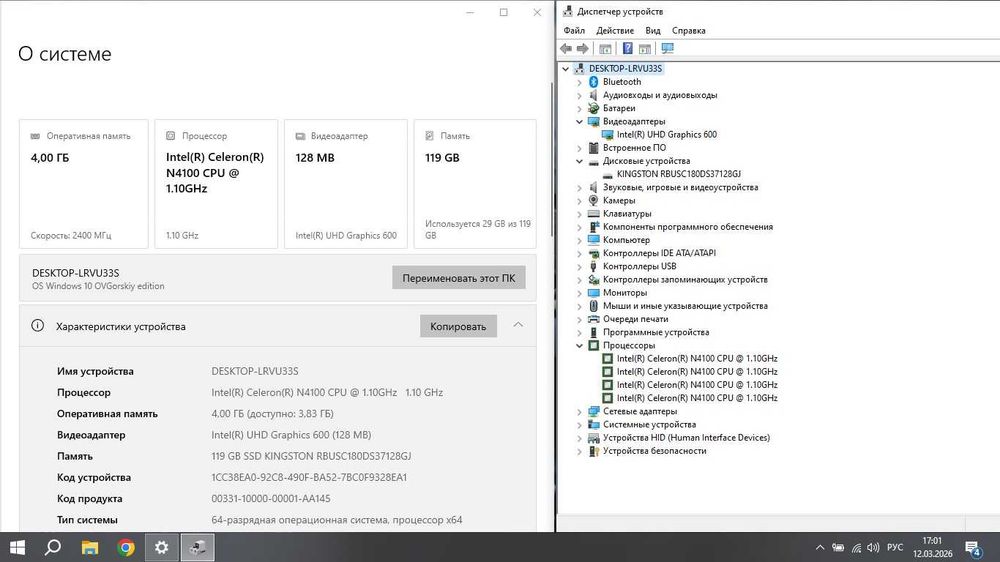Screen dimensions: 1000x562
Task: Select Устройства HID (Human Interface Devices)
Action: [686, 438]
